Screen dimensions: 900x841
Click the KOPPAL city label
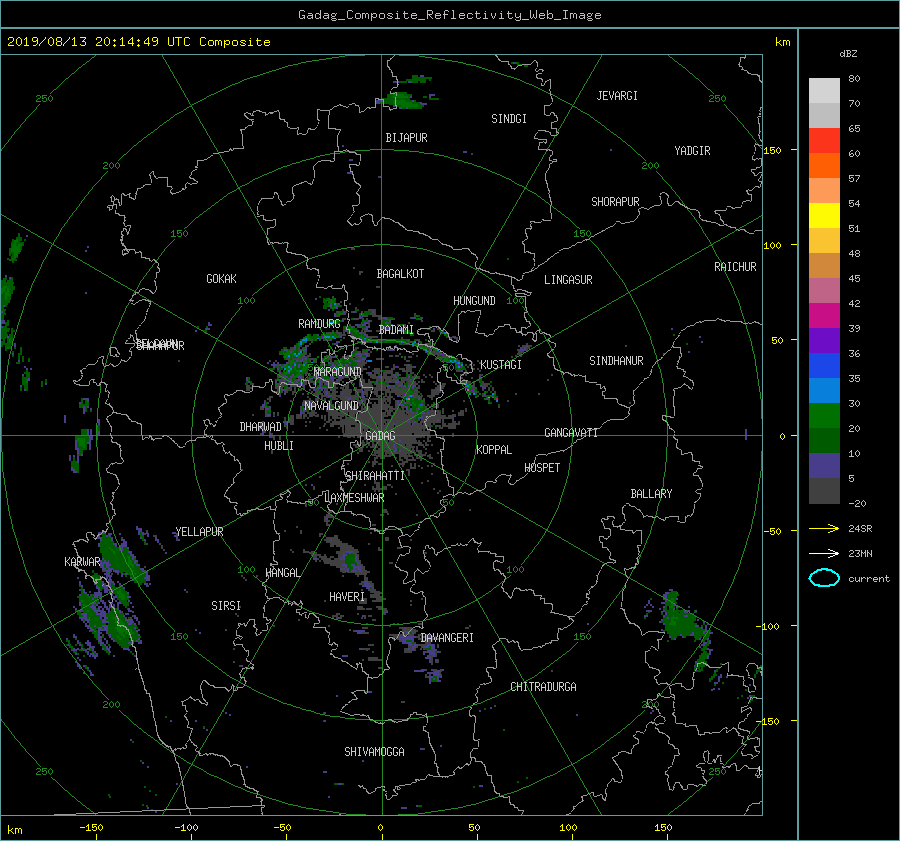[x=494, y=449]
